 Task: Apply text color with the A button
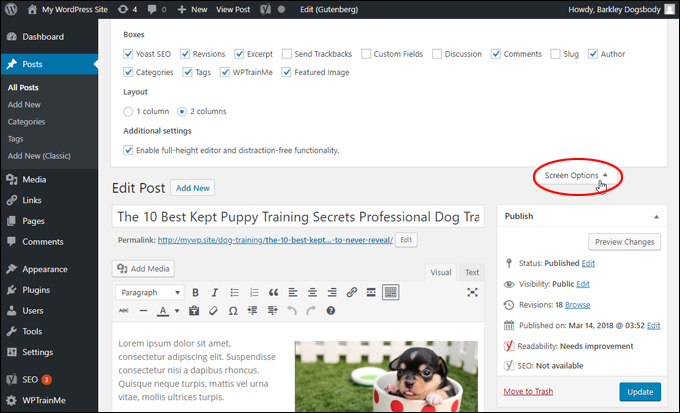click(163, 311)
